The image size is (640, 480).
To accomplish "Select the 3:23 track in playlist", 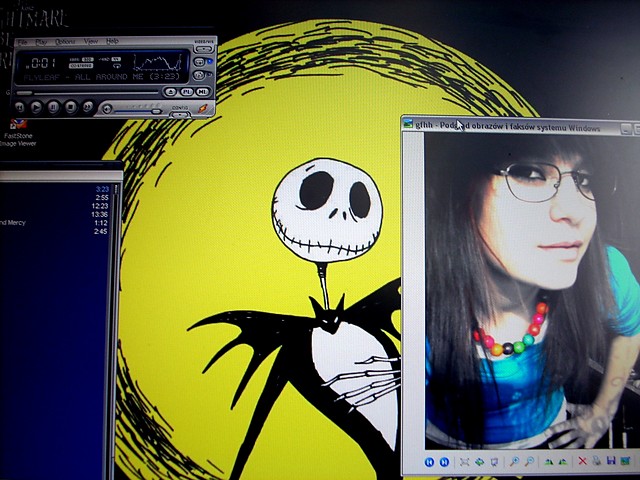I will [x=57, y=189].
